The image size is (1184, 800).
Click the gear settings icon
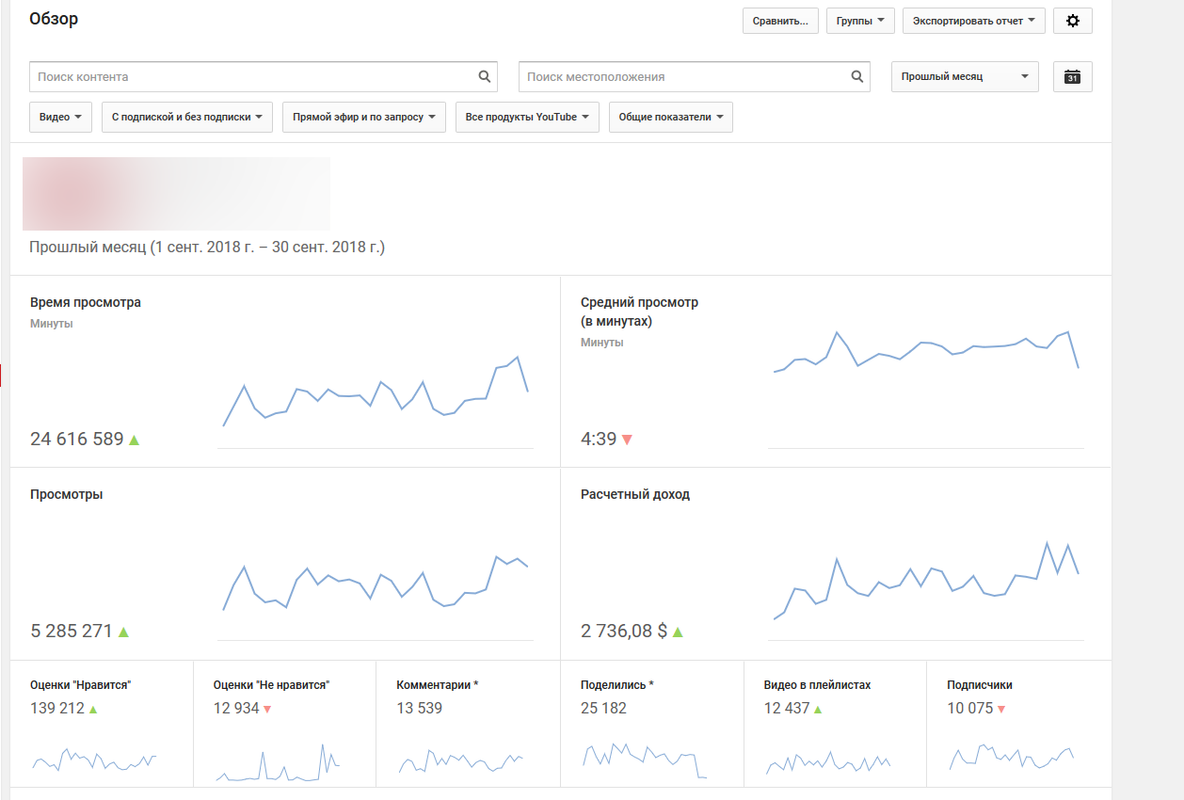point(1073,21)
